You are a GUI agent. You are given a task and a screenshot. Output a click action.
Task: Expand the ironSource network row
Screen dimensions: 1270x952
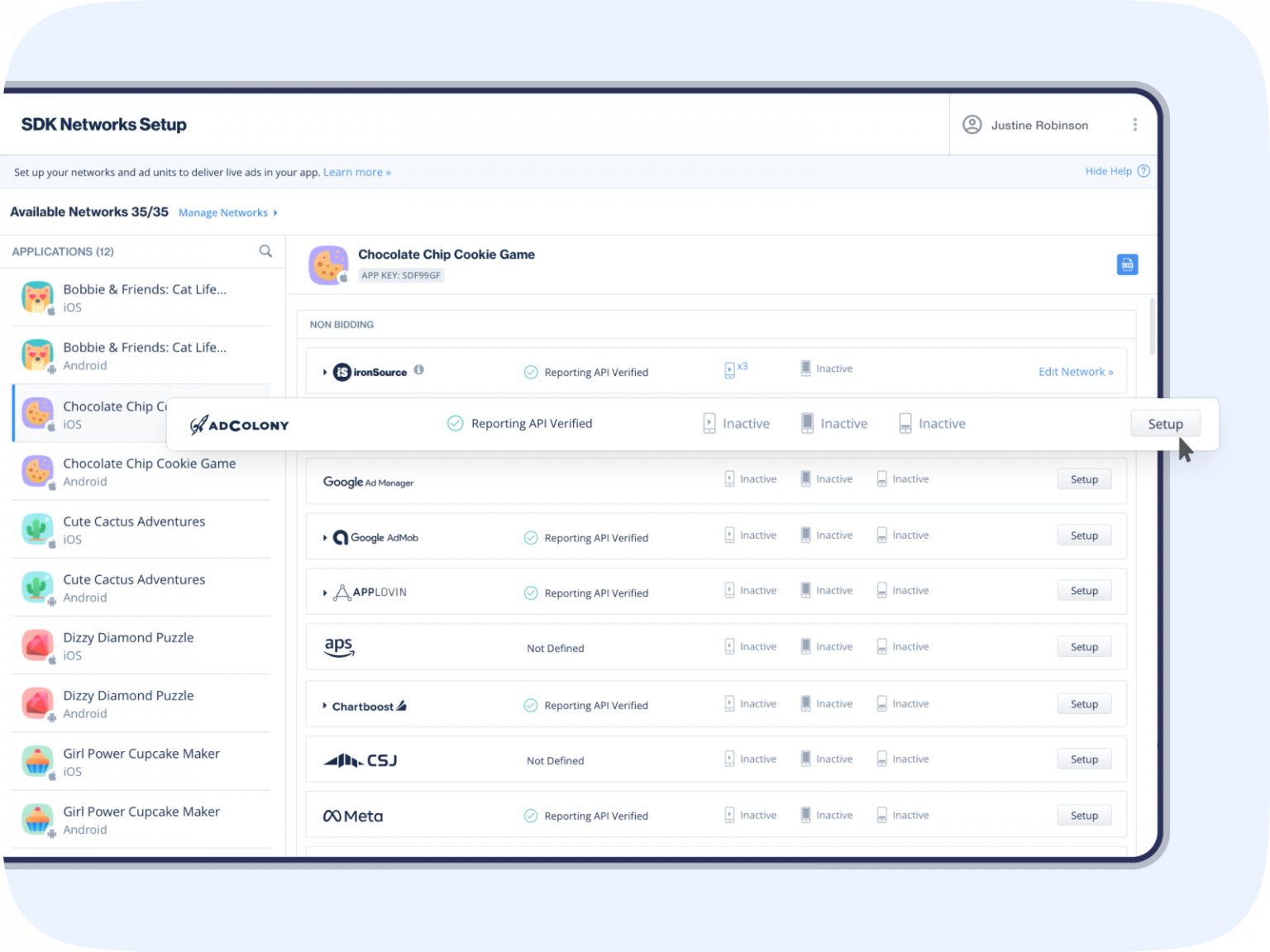point(325,373)
